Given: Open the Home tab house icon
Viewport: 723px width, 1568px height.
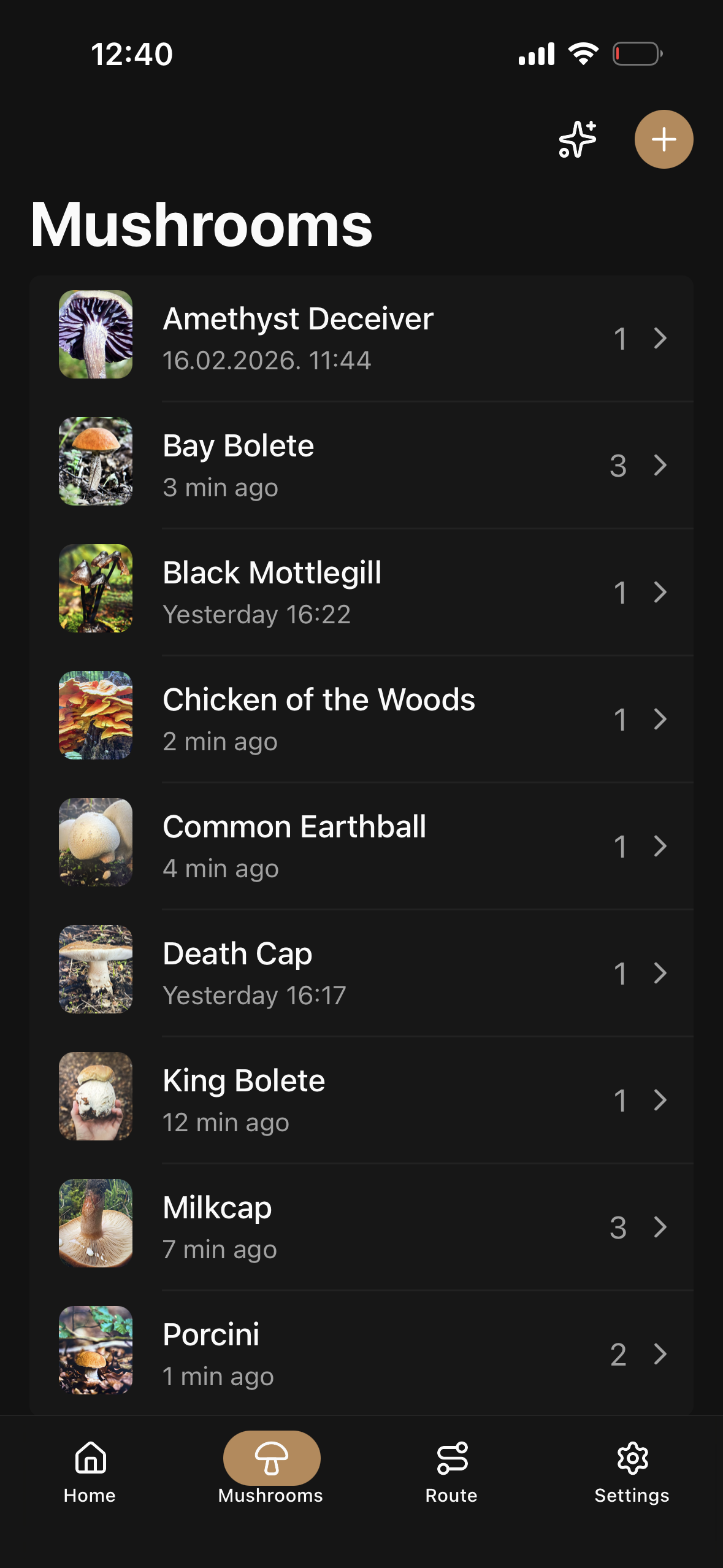Looking at the screenshot, I should coord(90,1458).
